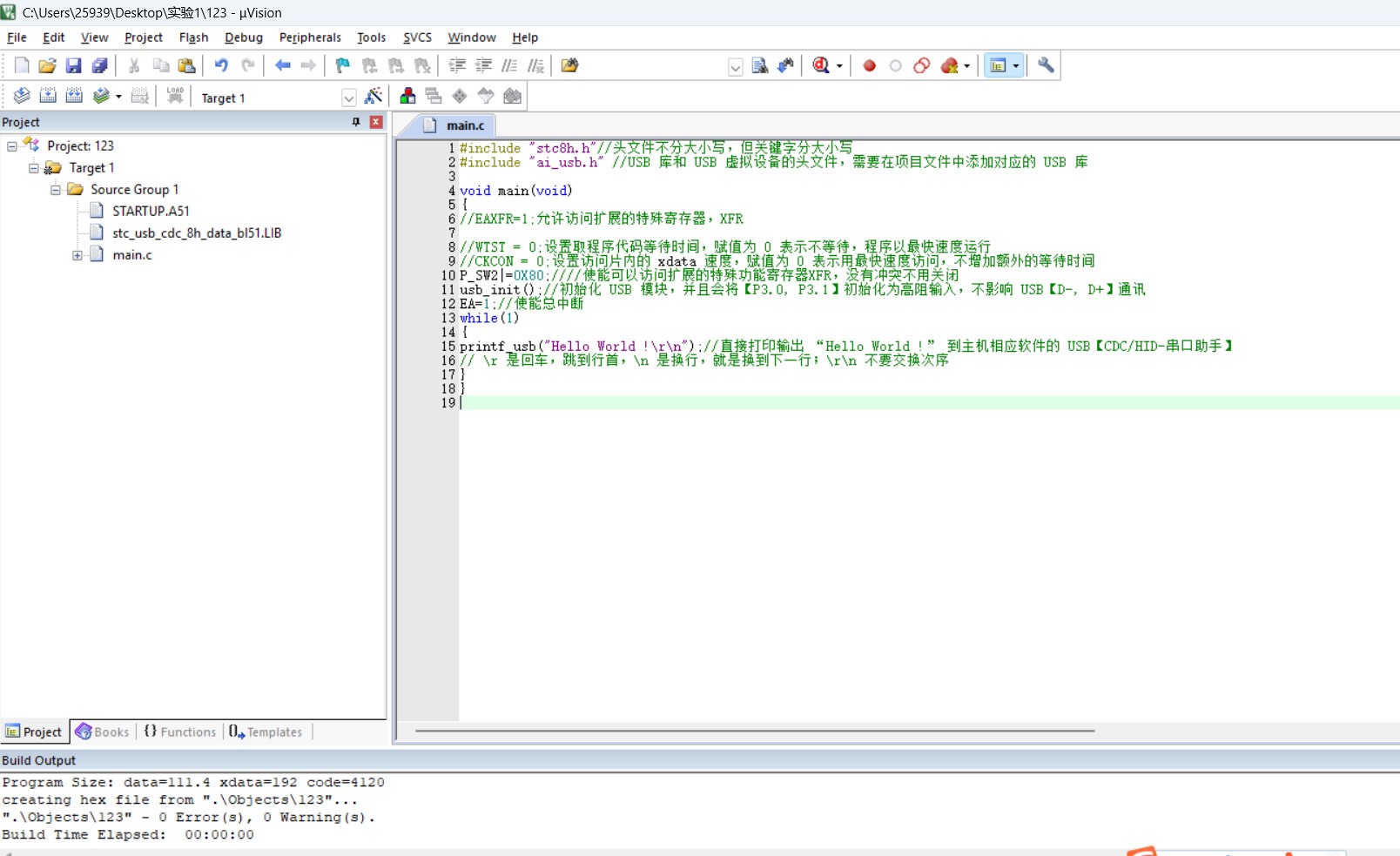Comment out the selection

point(509,65)
